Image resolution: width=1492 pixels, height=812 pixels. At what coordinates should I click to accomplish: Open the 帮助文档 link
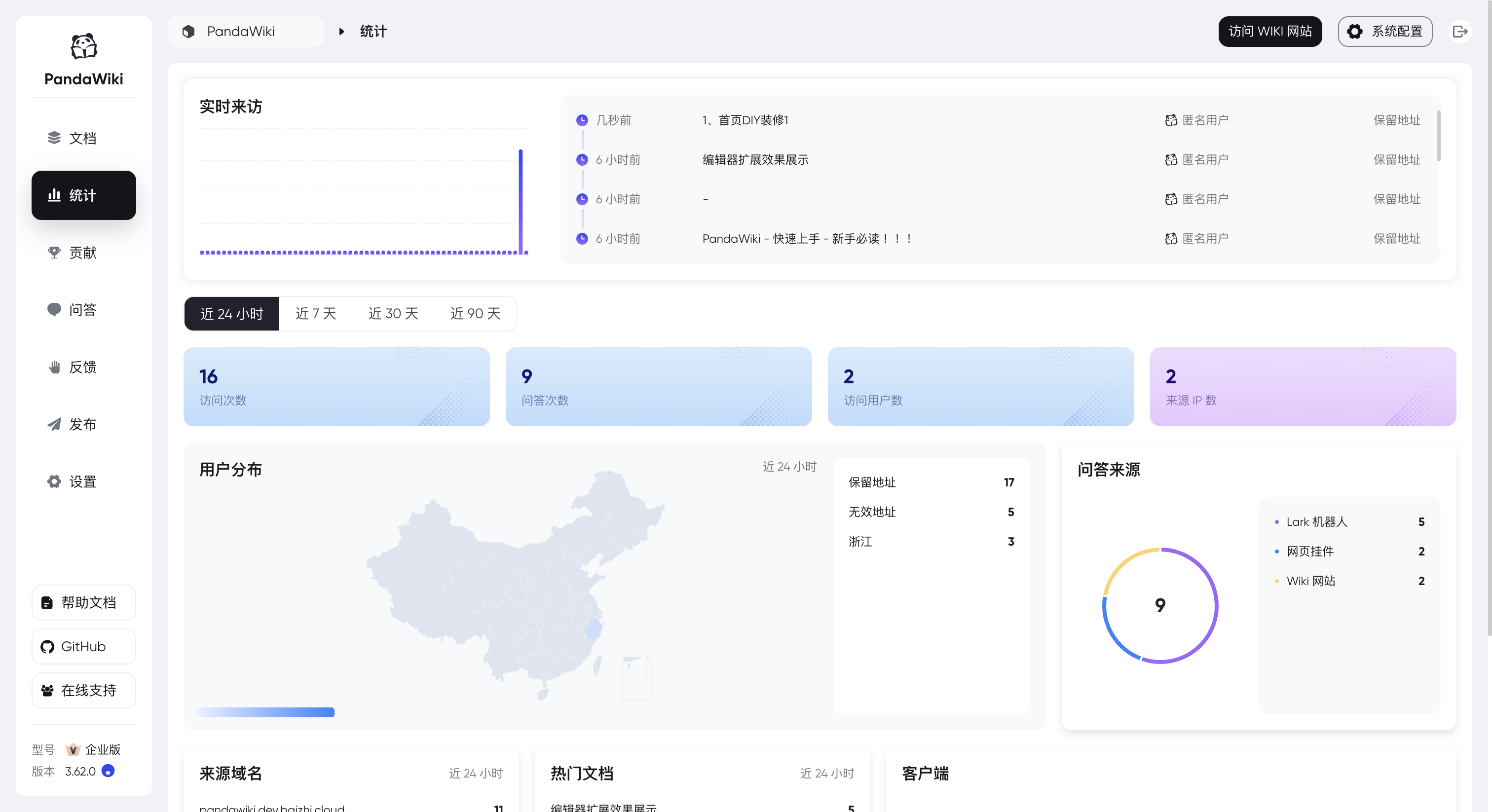point(83,602)
